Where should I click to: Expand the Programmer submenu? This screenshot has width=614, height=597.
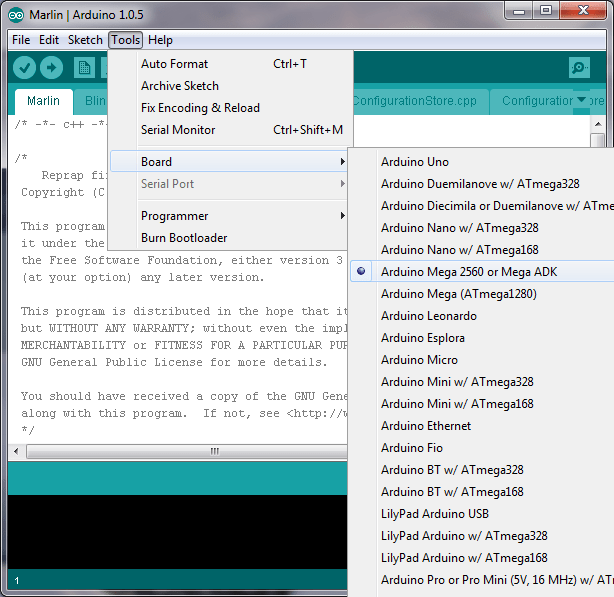pos(229,216)
